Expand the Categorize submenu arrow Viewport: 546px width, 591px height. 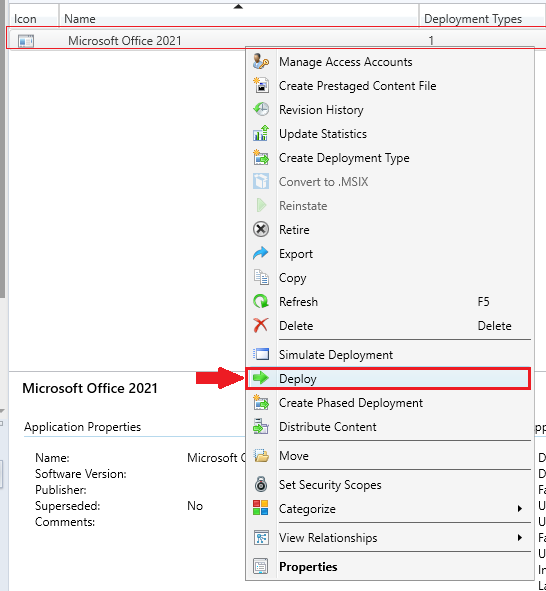[x=520, y=508]
